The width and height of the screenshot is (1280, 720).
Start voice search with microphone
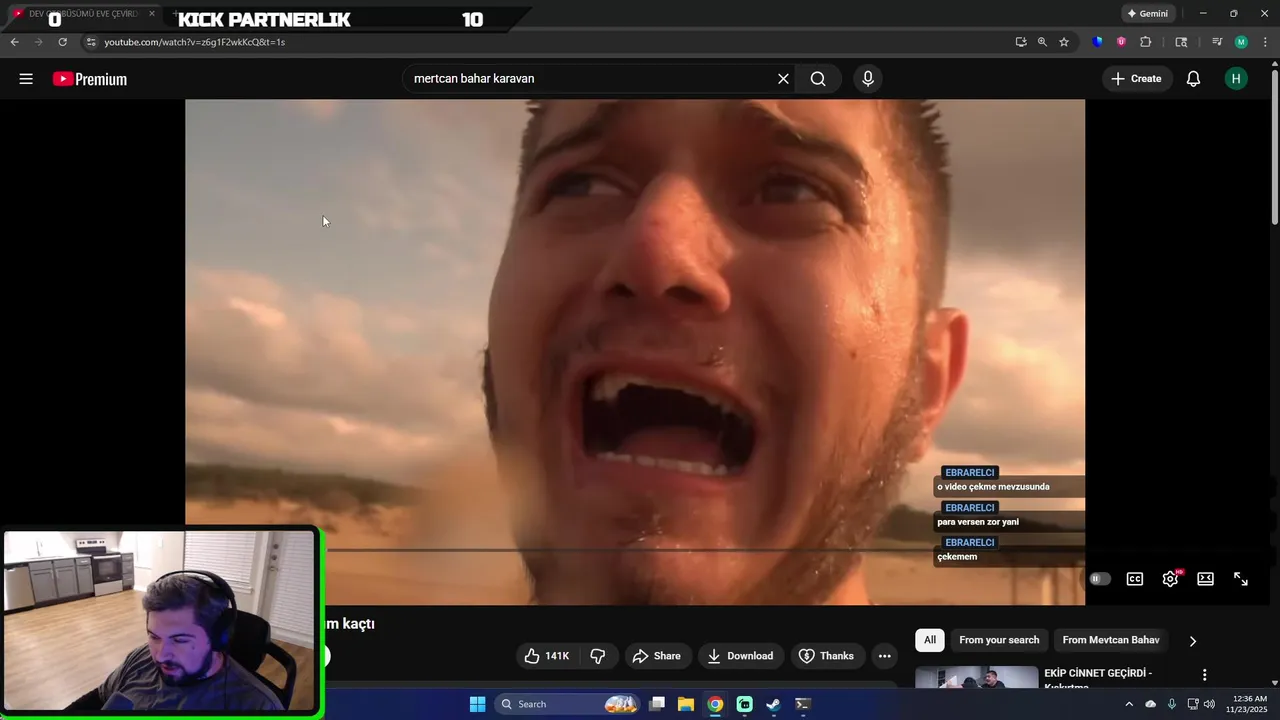pyautogui.click(x=868, y=79)
